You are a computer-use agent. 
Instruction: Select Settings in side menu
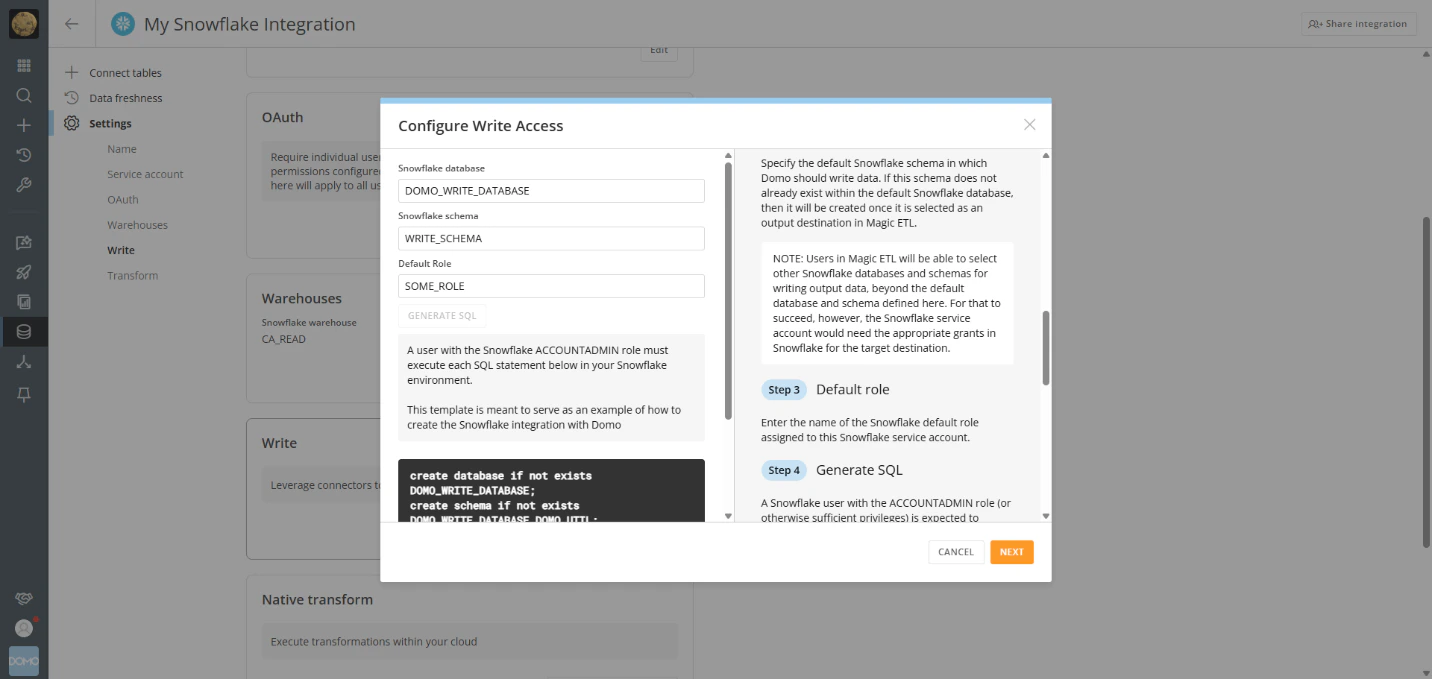coord(110,124)
